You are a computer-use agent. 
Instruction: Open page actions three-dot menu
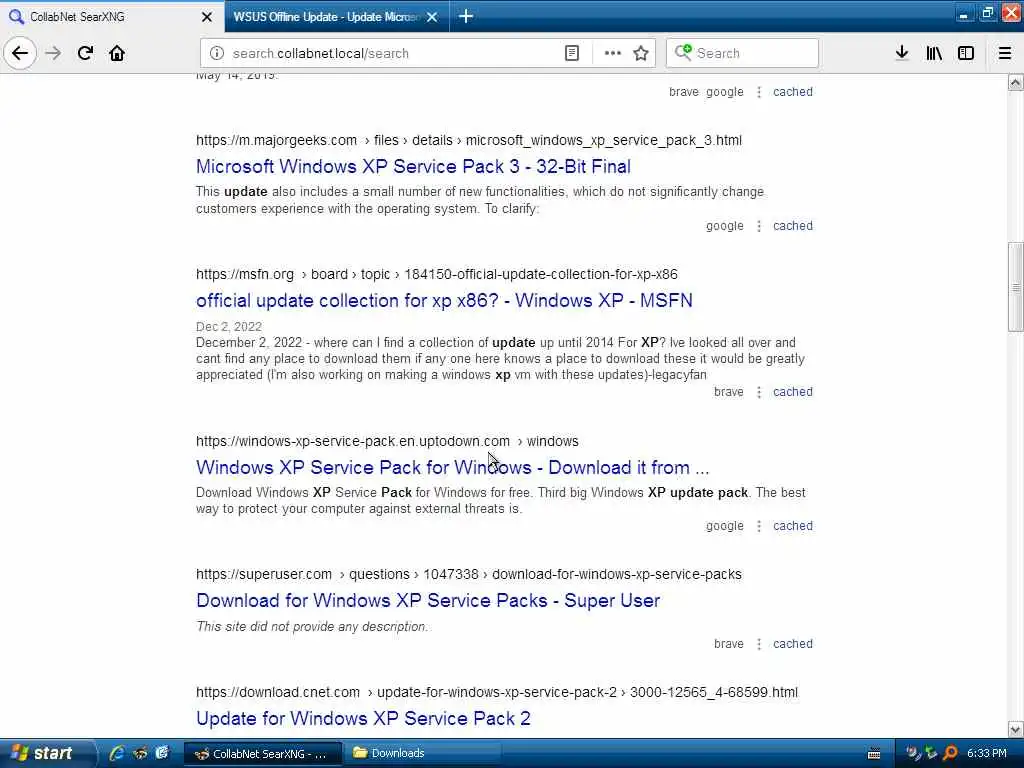[x=613, y=53]
